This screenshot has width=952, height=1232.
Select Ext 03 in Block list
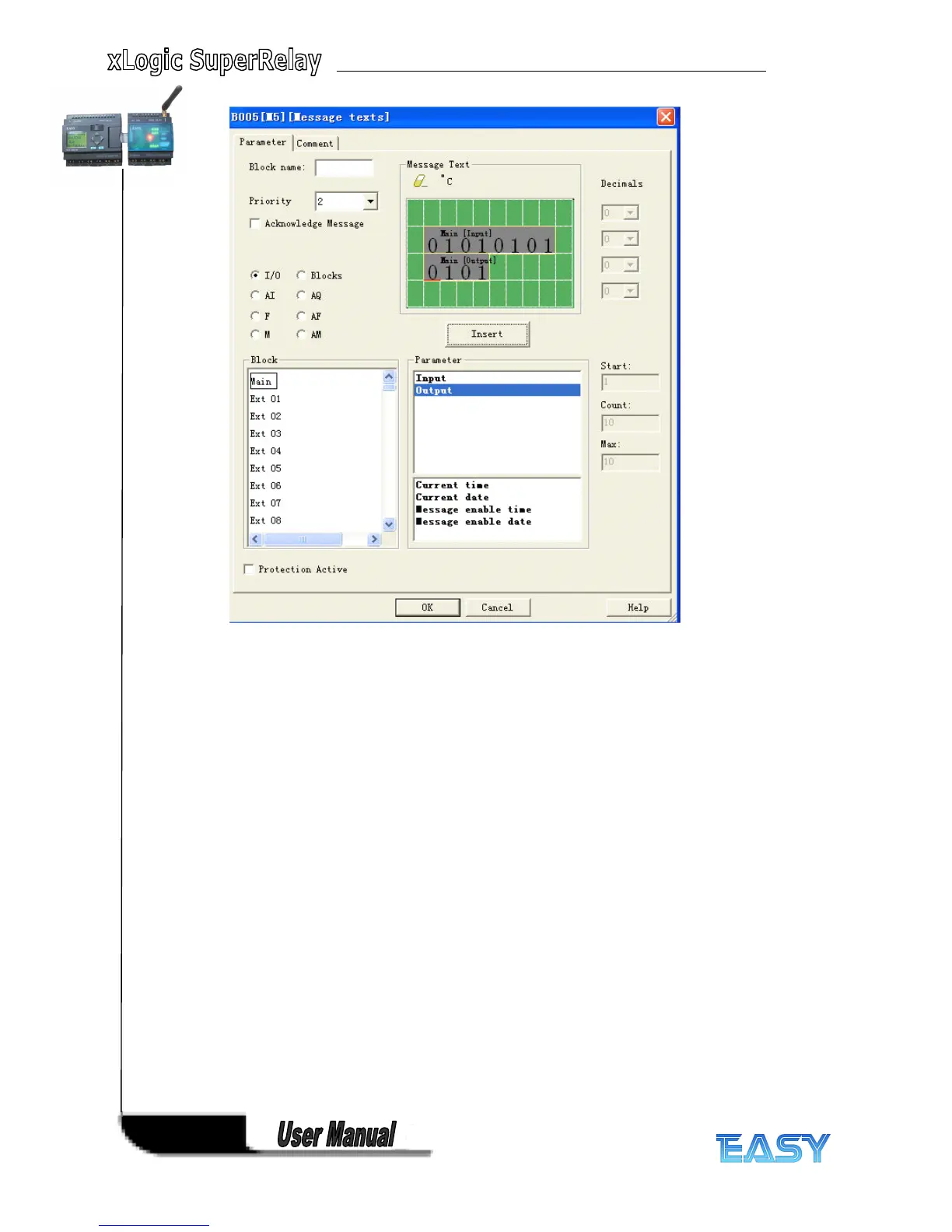(x=265, y=434)
